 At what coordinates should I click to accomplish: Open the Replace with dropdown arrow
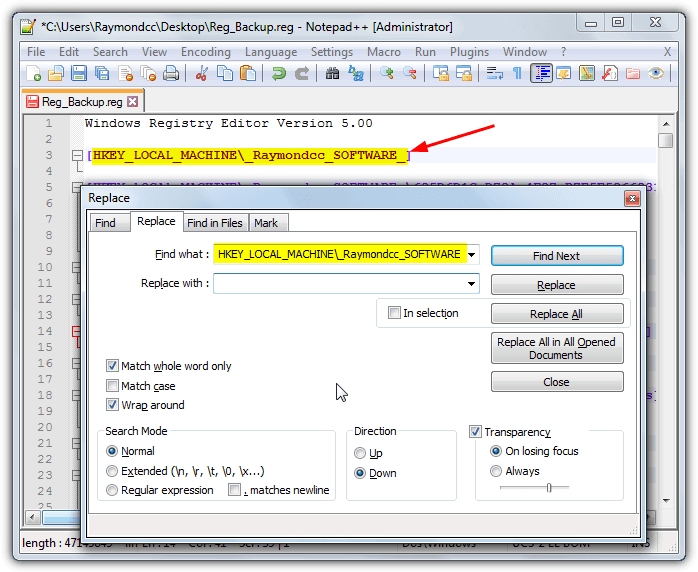pyautogui.click(x=471, y=284)
